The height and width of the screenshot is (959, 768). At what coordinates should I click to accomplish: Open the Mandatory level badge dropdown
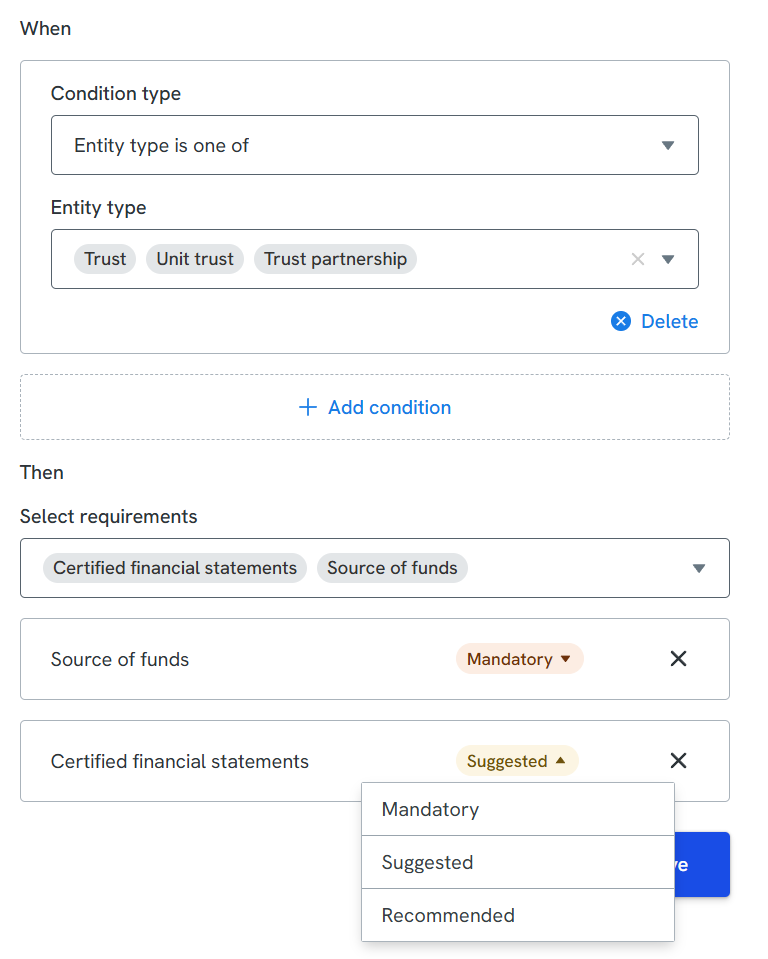click(519, 659)
